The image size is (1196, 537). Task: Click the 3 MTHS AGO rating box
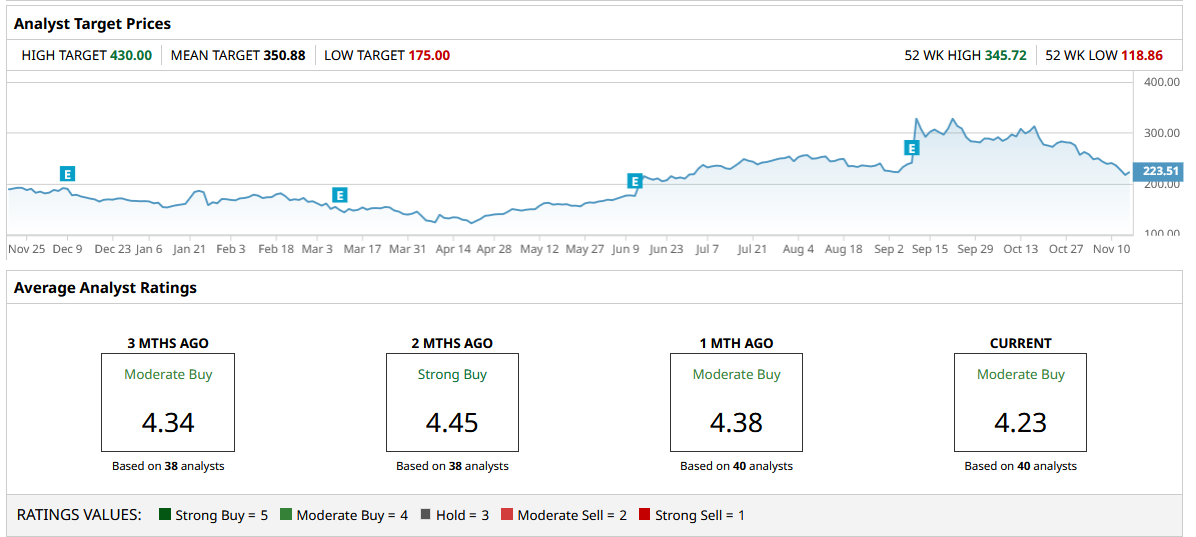(168, 402)
